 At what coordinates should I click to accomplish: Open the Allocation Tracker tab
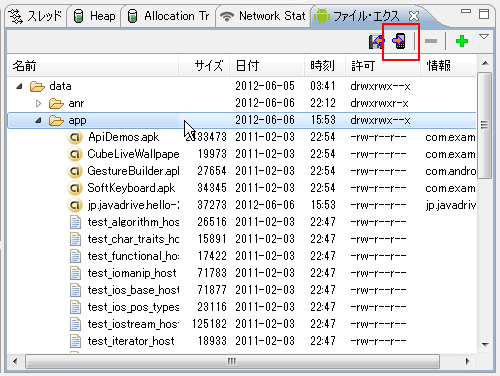(x=169, y=16)
